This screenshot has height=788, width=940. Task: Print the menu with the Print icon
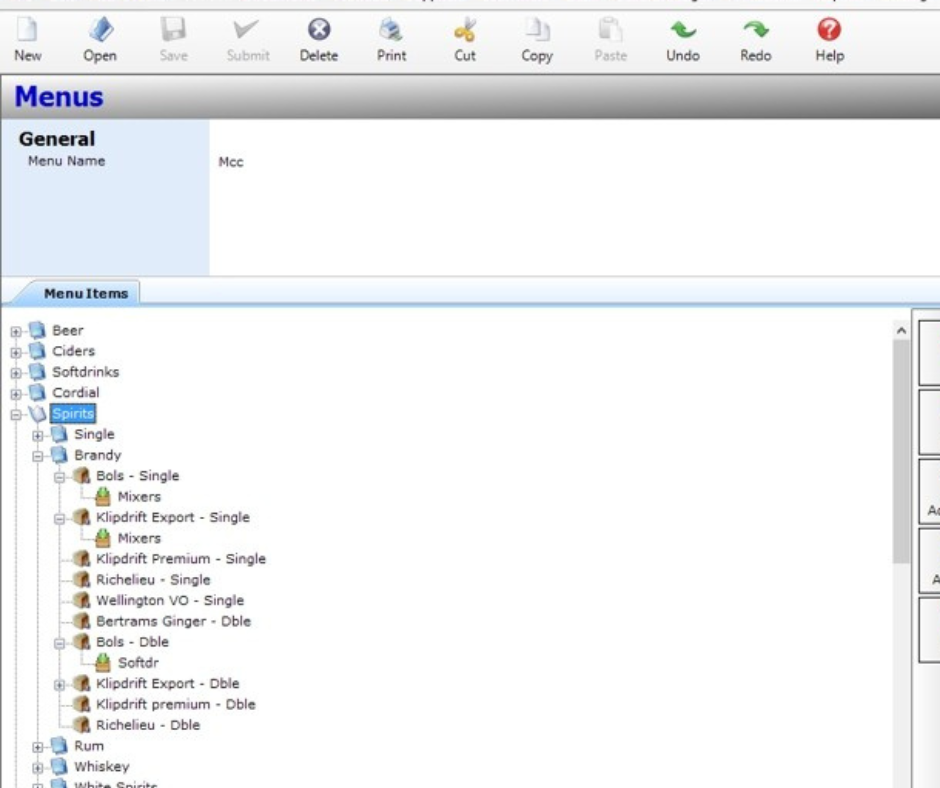click(391, 40)
